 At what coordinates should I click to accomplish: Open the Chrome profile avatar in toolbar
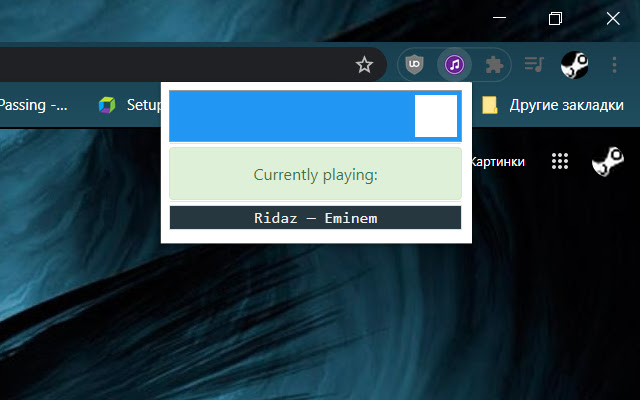[574, 64]
